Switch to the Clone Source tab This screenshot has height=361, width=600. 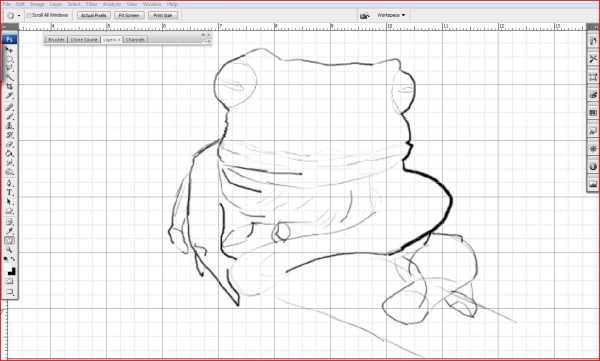[84, 40]
